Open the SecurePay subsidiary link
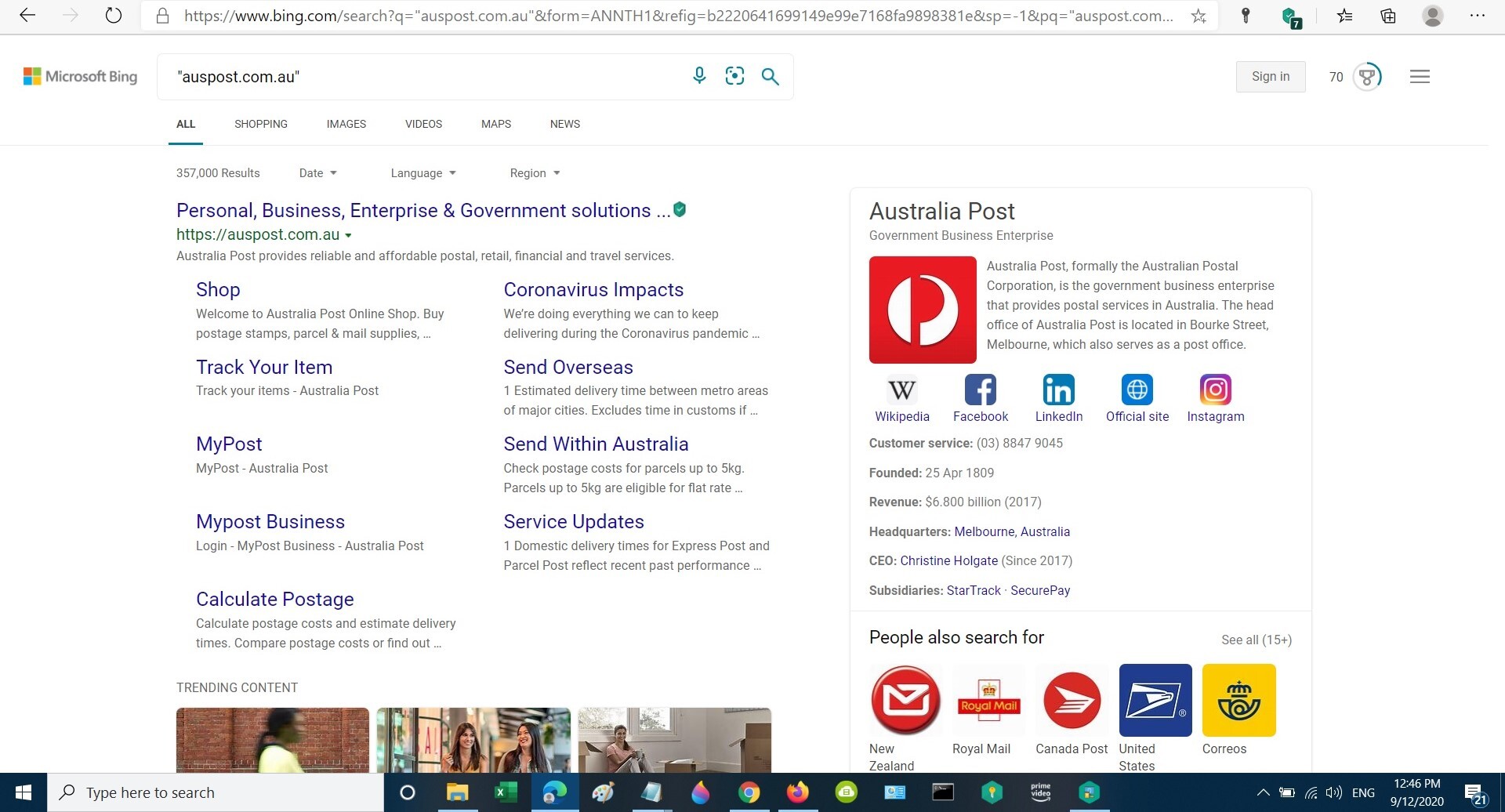Screen dimensions: 1505x812 pos(1040,590)
